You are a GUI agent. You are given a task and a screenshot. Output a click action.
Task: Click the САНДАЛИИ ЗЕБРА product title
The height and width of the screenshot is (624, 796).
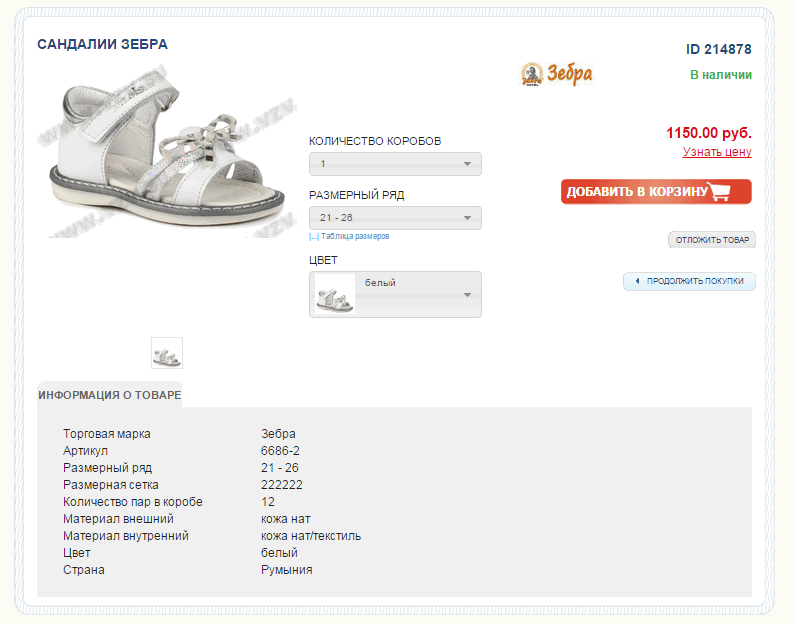pos(102,45)
